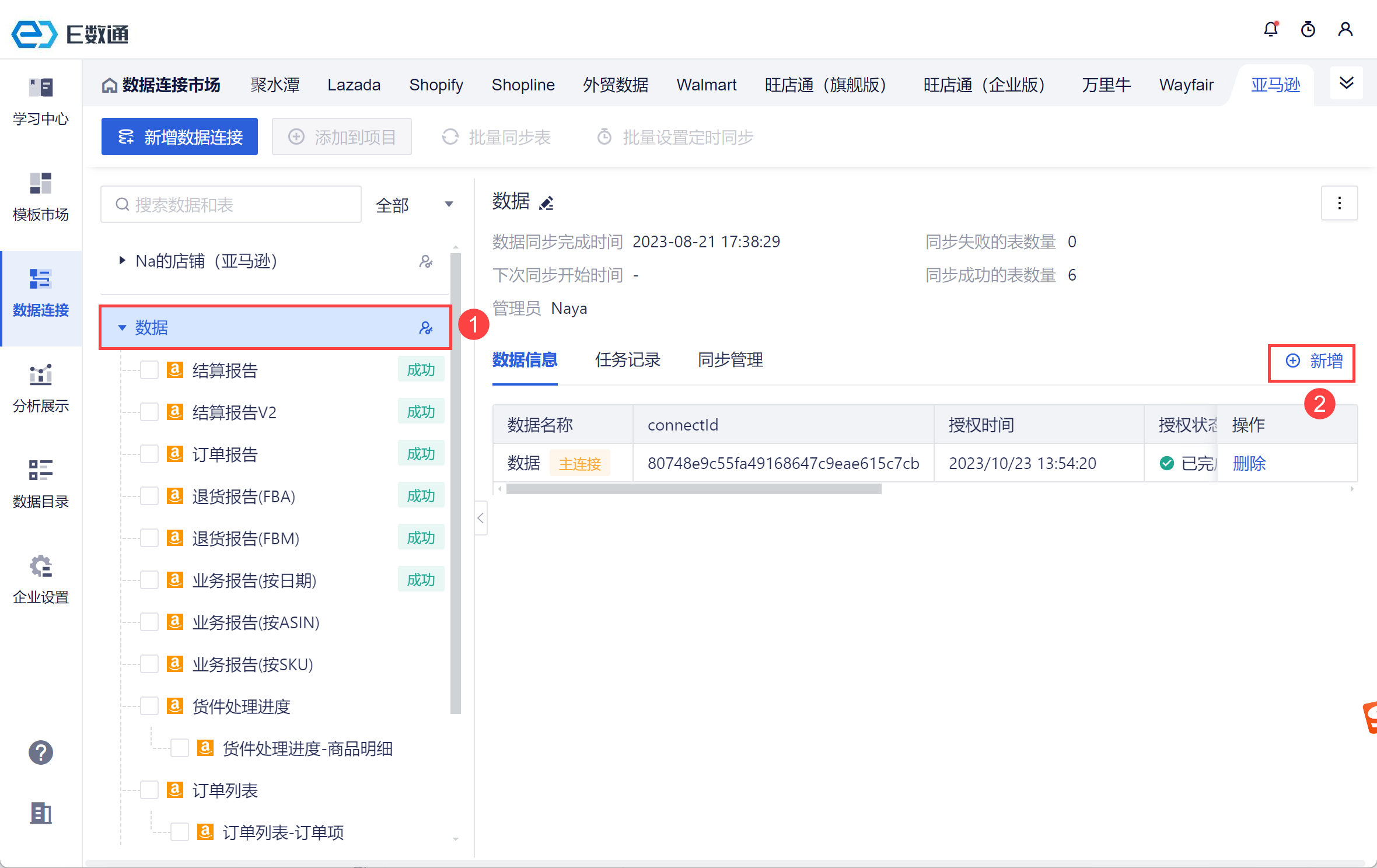Image resolution: width=1377 pixels, height=868 pixels.
Task: Expand more connector tabs with double-chevron
Action: pyautogui.click(x=1347, y=83)
